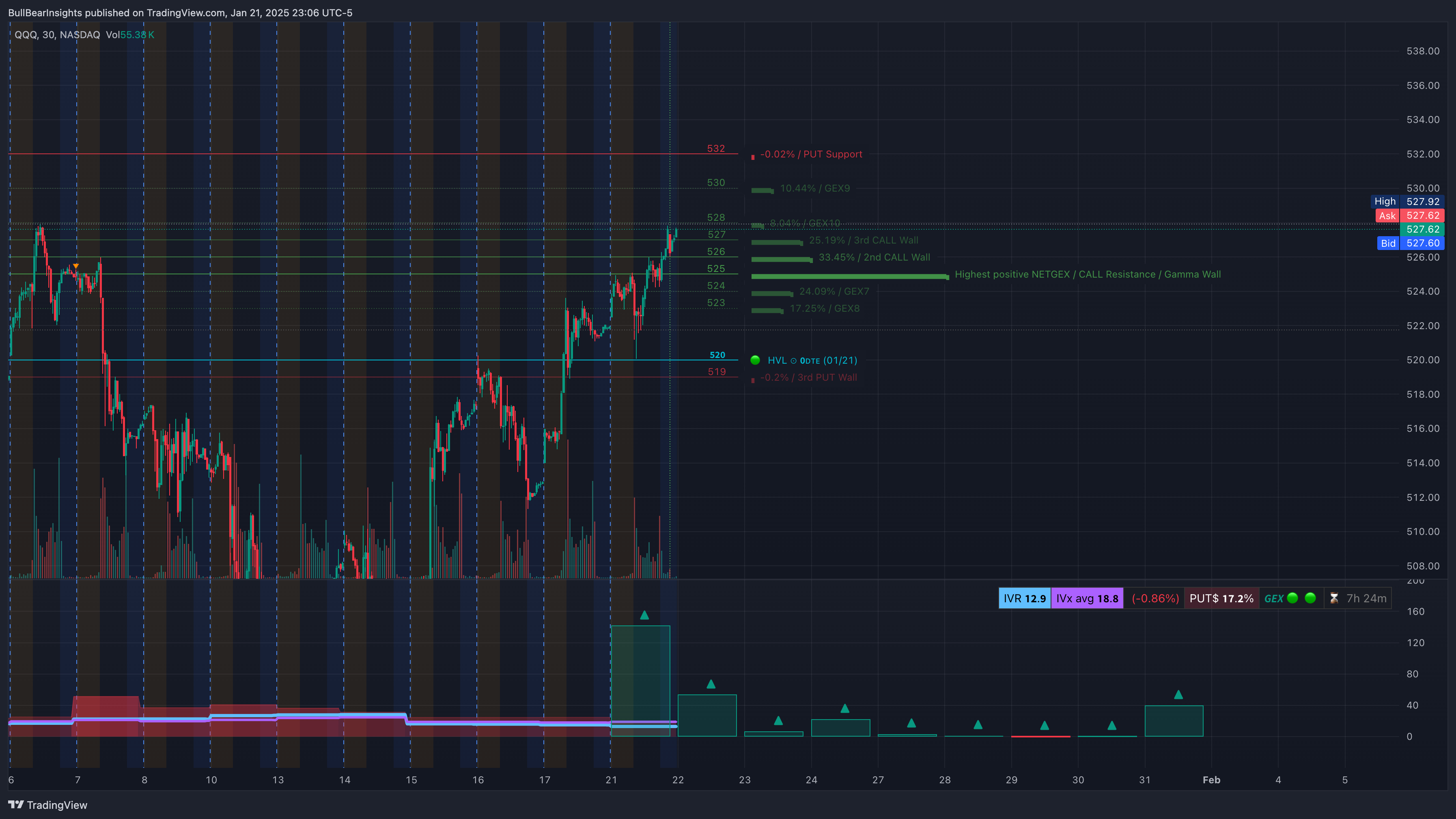Image resolution: width=1456 pixels, height=819 pixels.
Task: Click the green 3rd CALL Wall bar at 527
Action: pyautogui.click(x=777, y=242)
